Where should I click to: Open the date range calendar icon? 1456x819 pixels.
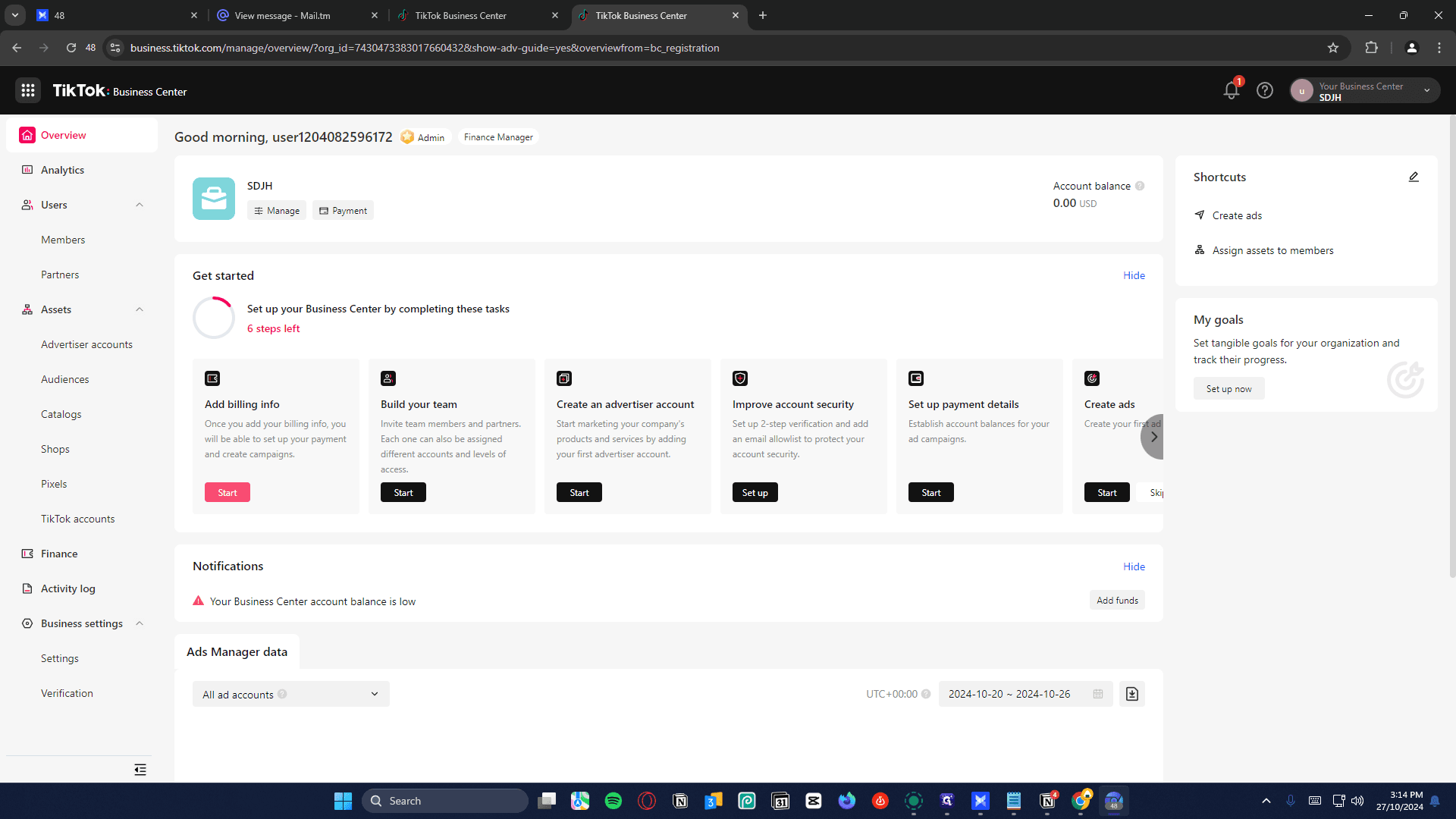[x=1098, y=694]
